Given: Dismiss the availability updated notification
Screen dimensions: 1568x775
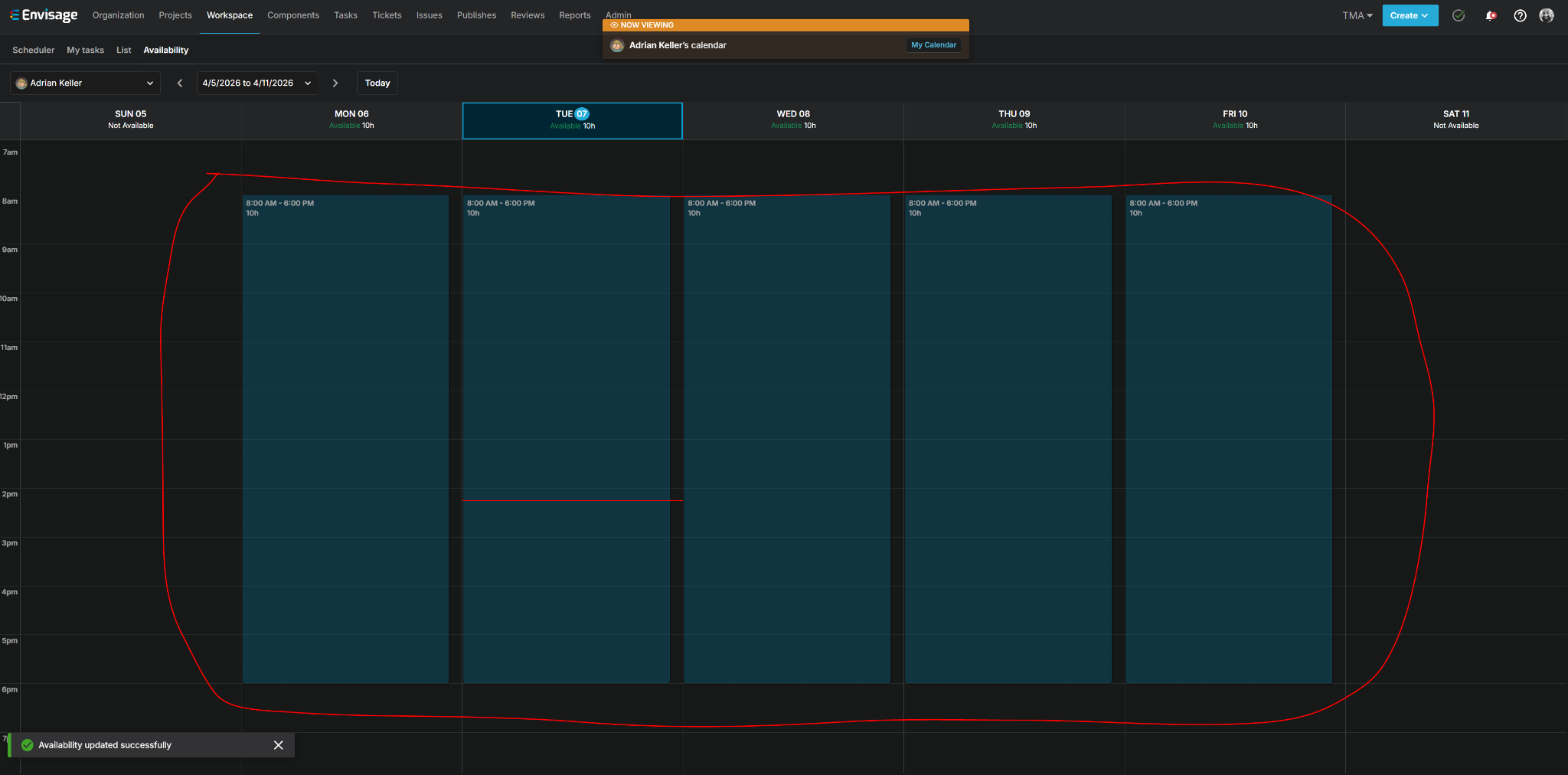Looking at the screenshot, I should 279,745.
